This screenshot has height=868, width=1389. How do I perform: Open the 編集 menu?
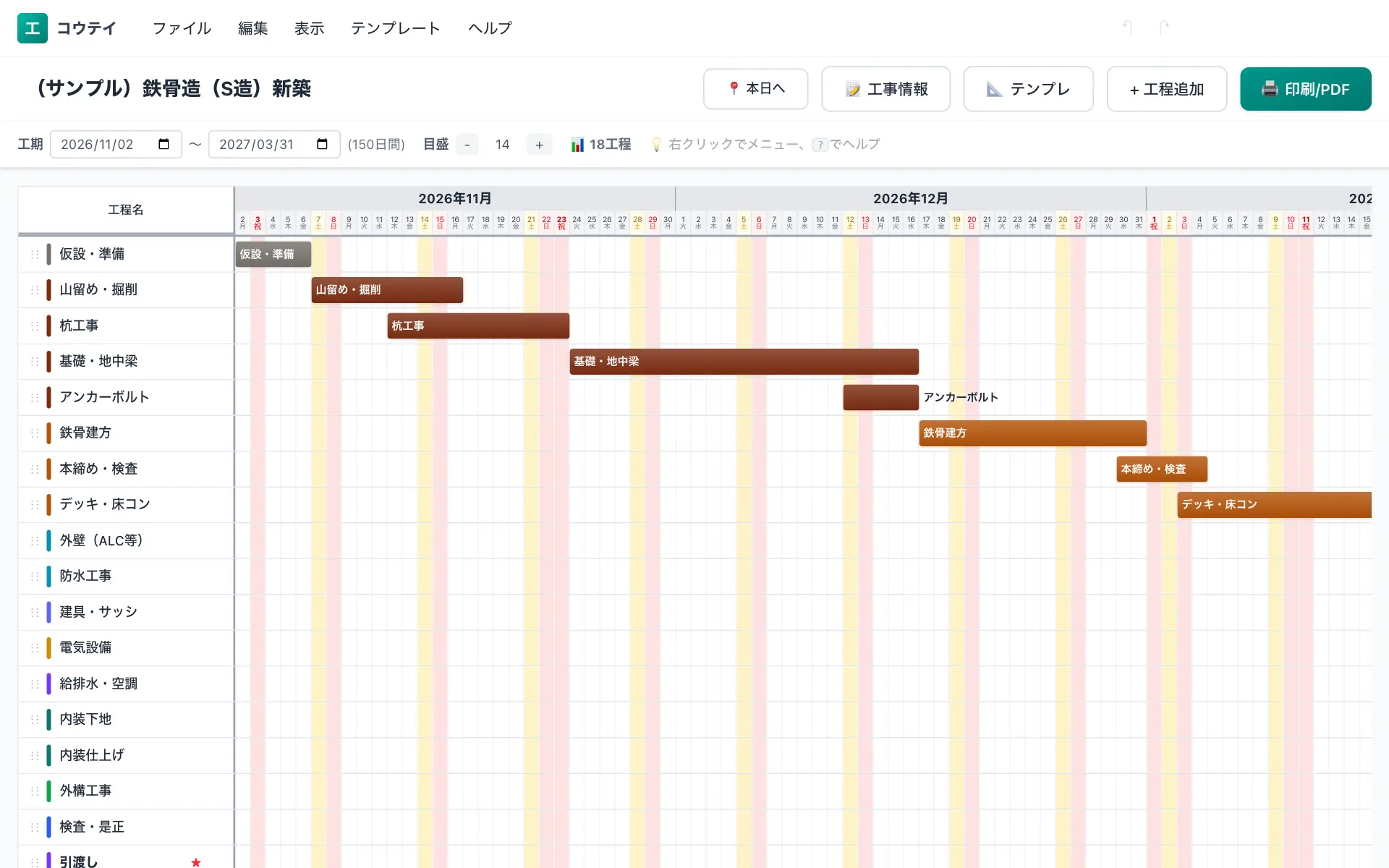252,28
